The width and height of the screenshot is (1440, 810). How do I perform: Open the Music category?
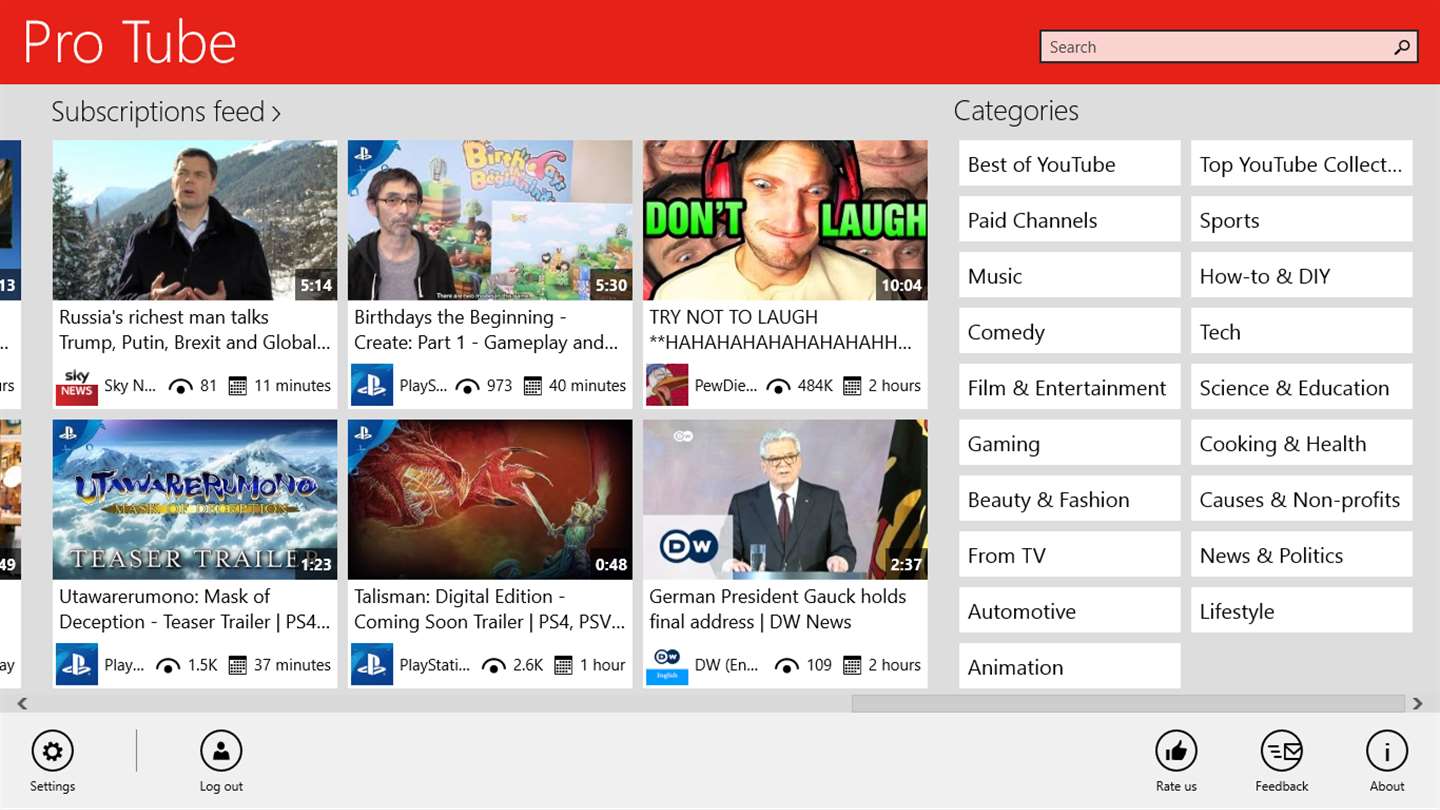coord(1070,275)
